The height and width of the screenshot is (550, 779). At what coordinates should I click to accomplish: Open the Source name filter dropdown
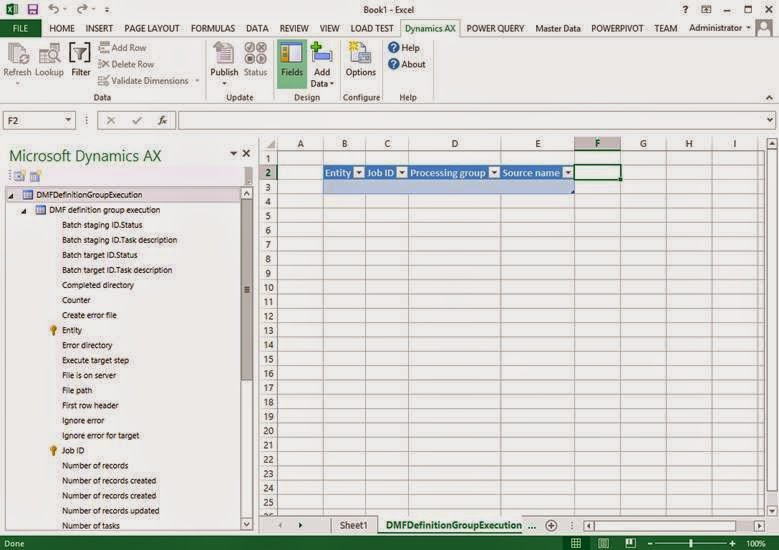pos(567,172)
